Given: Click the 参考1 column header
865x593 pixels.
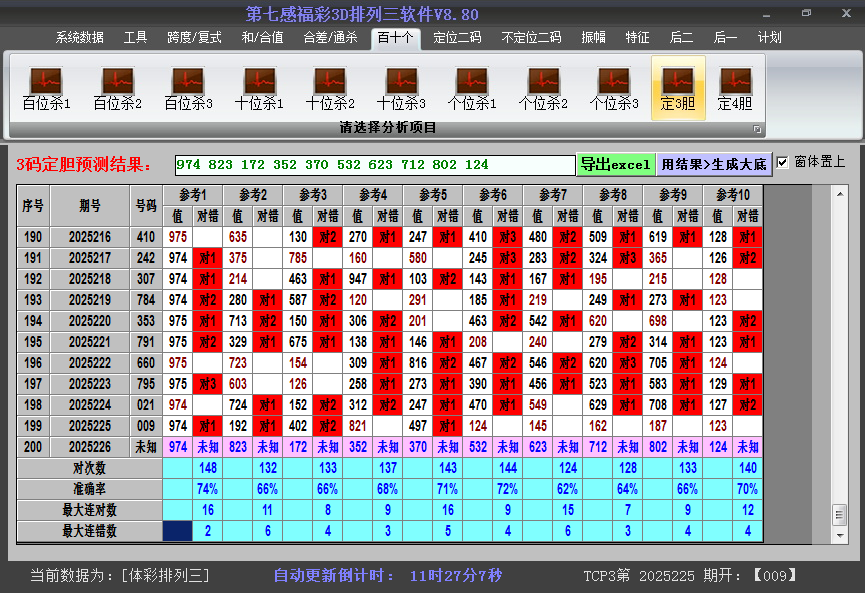Looking at the screenshot, I should pyautogui.click(x=193, y=194).
